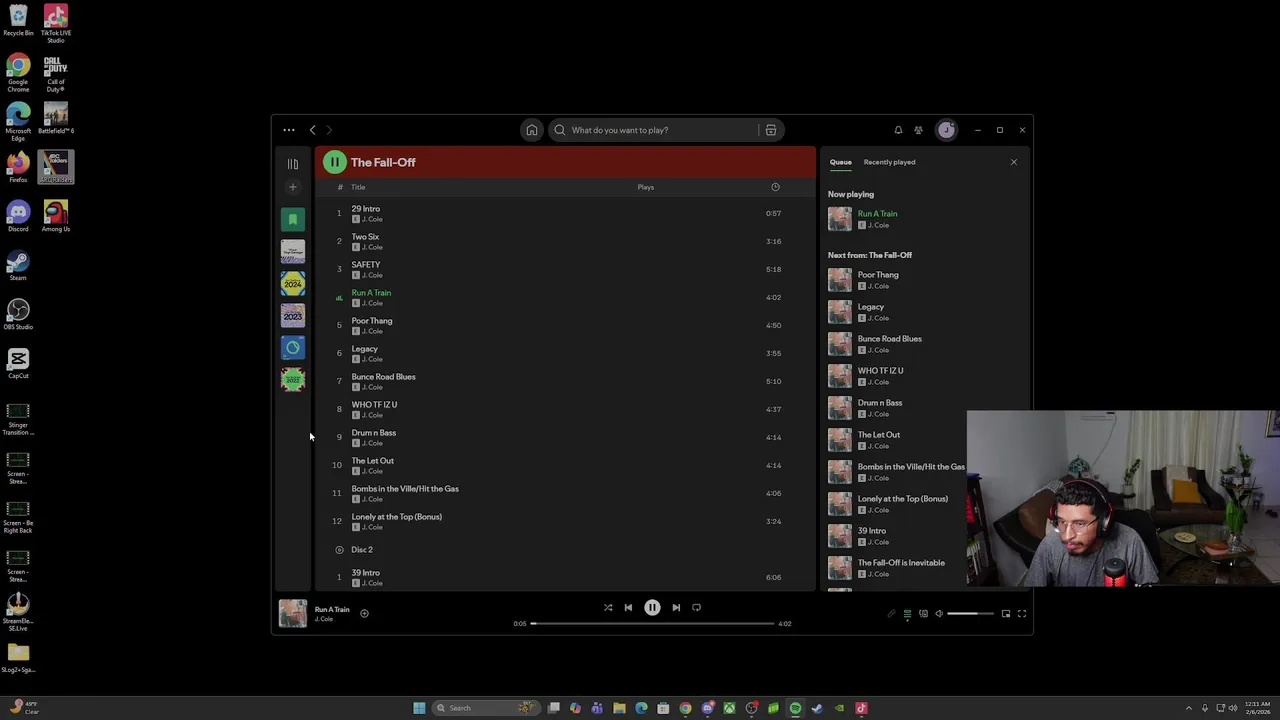Click the green pause button beside The Fall-Off
This screenshot has height=720, width=1280.
coord(334,162)
